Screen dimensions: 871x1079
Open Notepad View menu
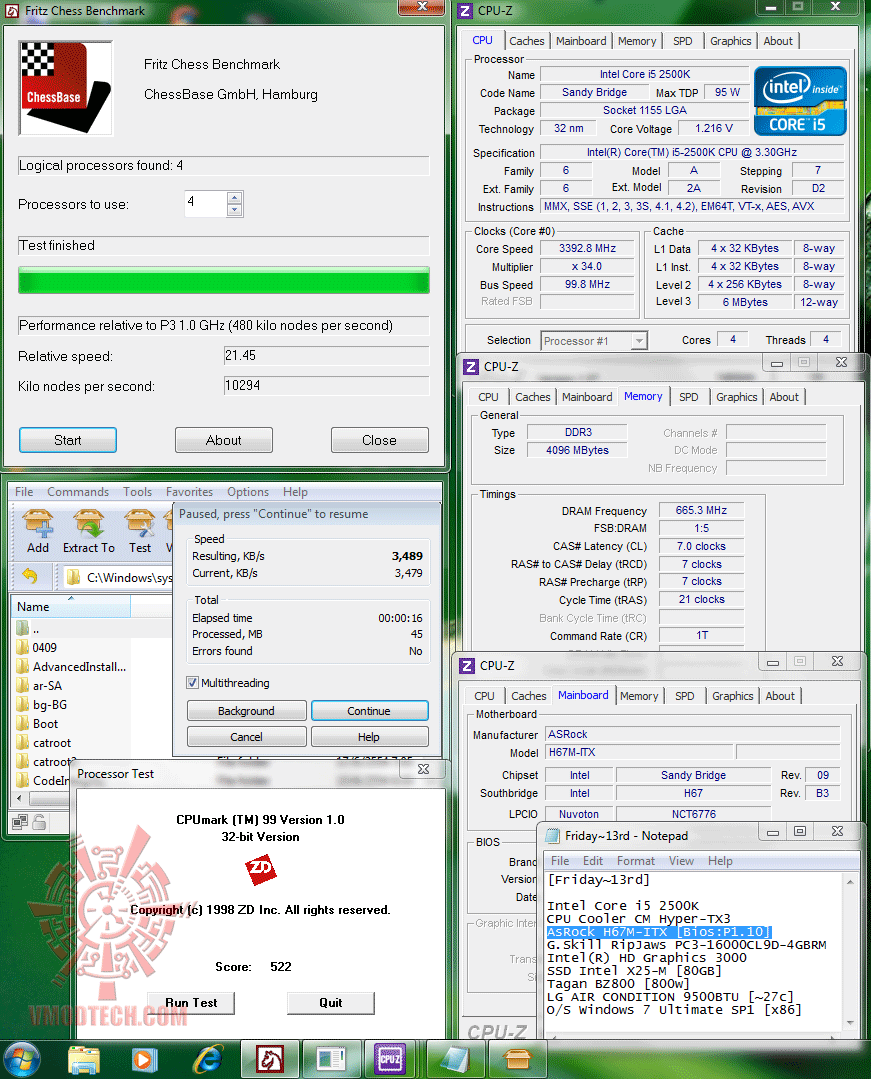[x=681, y=861]
